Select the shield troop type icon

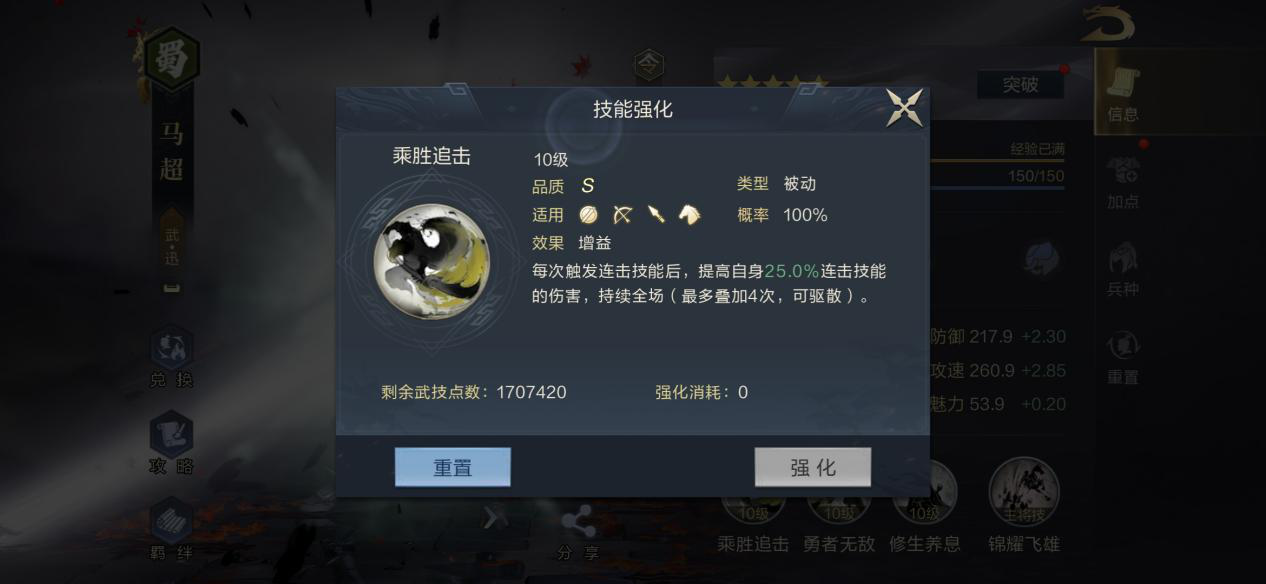pos(588,214)
